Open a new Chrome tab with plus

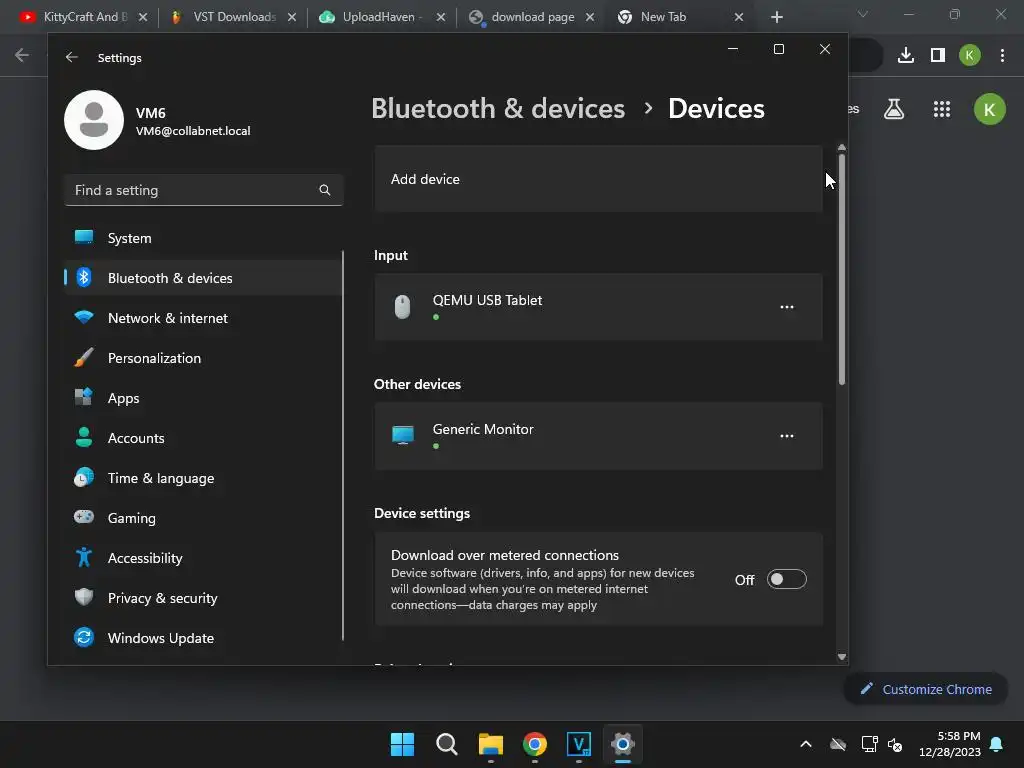click(x=776, y=17)
